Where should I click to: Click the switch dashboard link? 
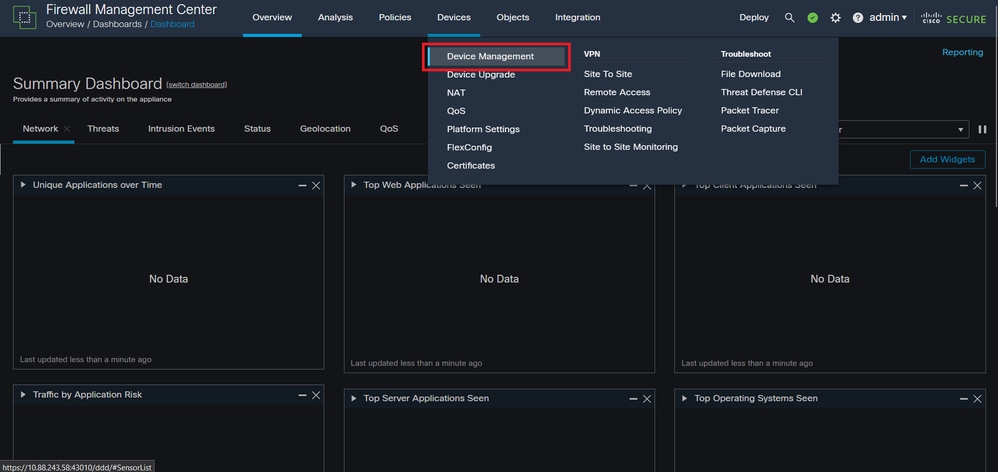click(196, 85)
